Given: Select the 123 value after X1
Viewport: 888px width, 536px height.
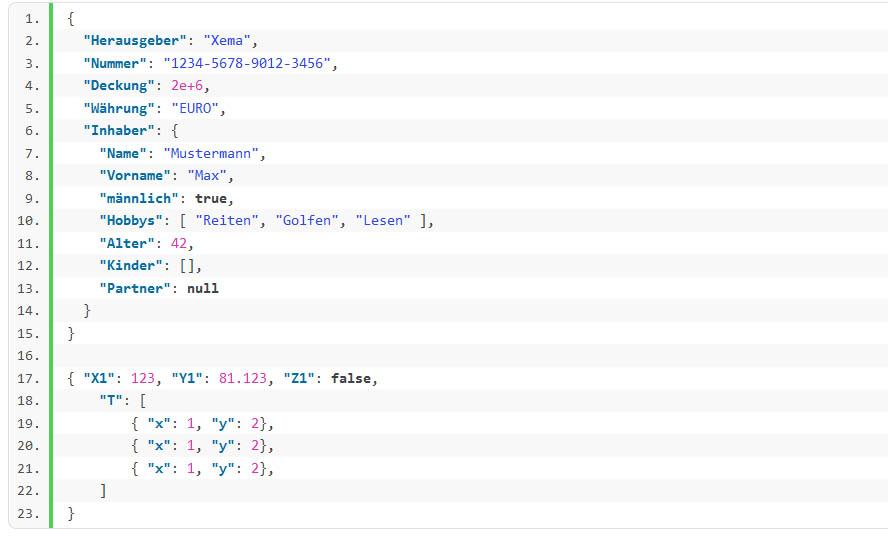Looking at the screenshot, I should [143, 378].
